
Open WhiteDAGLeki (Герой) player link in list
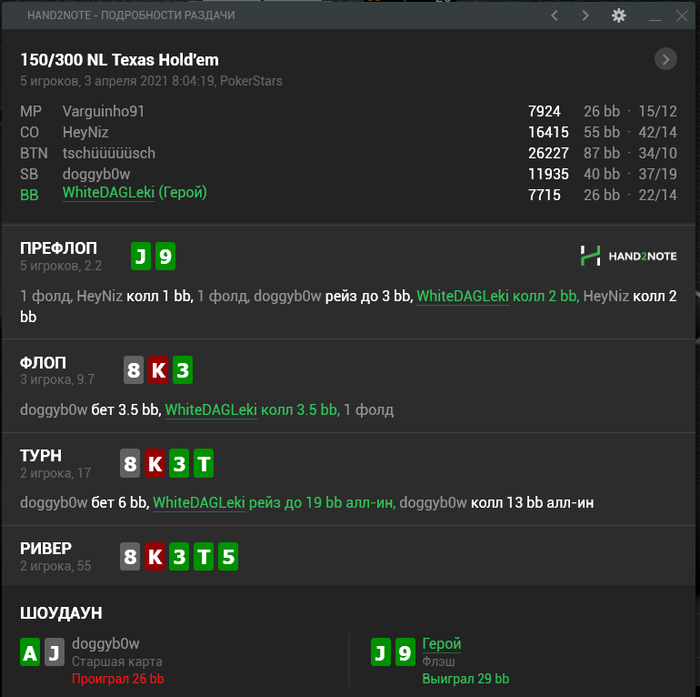134,192
